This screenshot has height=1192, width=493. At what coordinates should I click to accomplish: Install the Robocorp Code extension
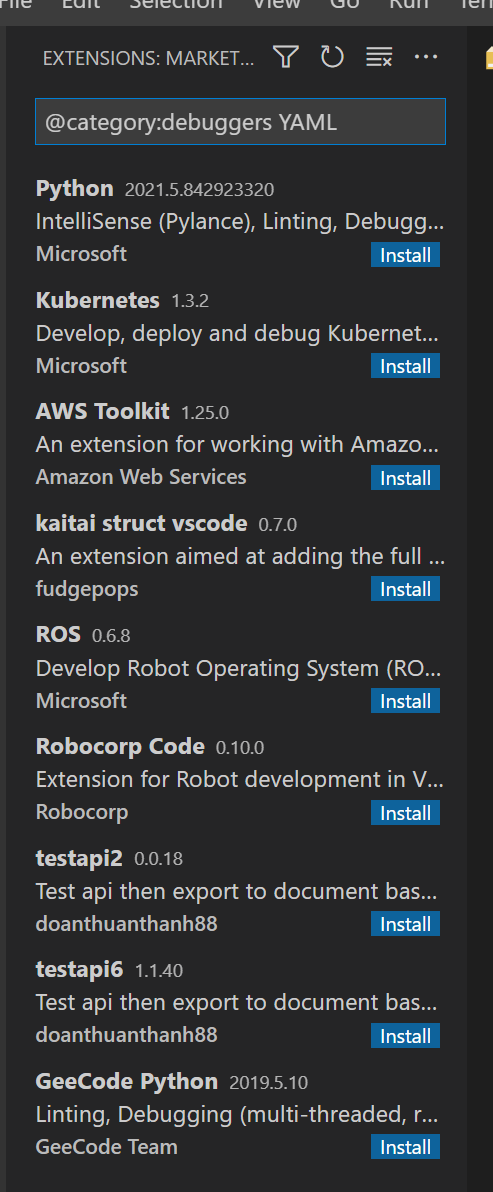click(x=406, y=813)
